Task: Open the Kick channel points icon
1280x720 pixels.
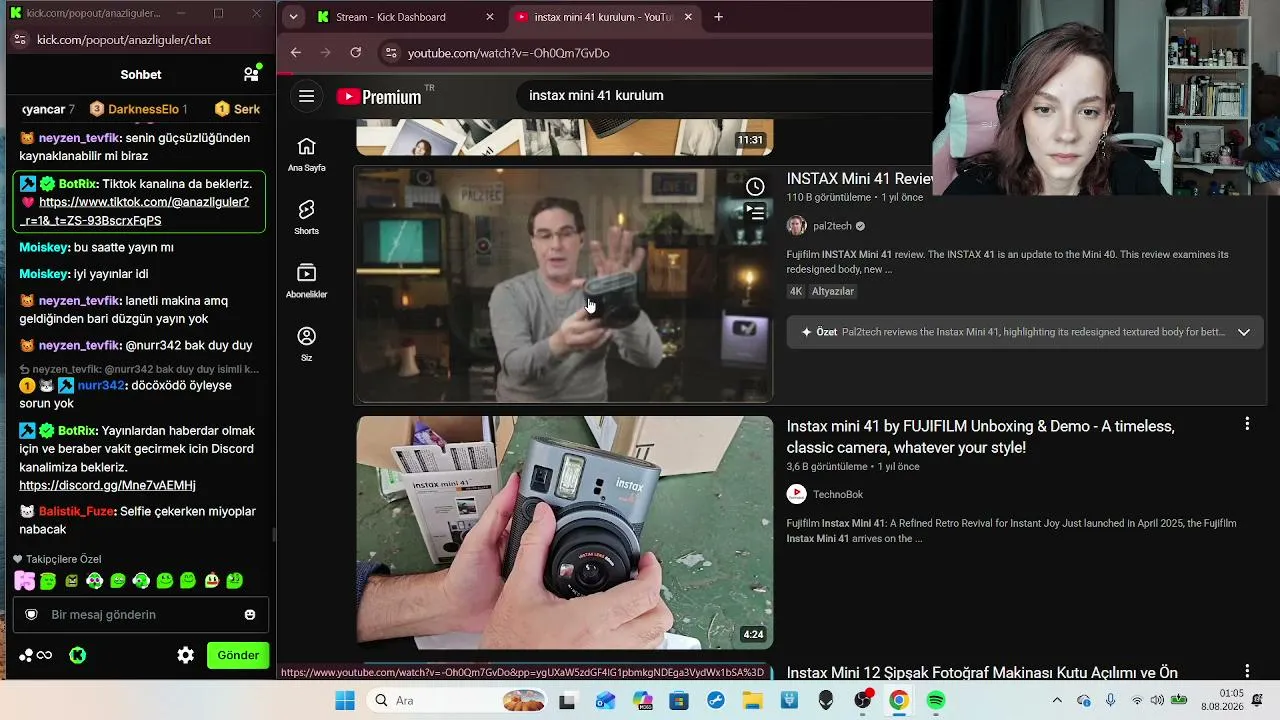Action: click(x=35, y=655)
